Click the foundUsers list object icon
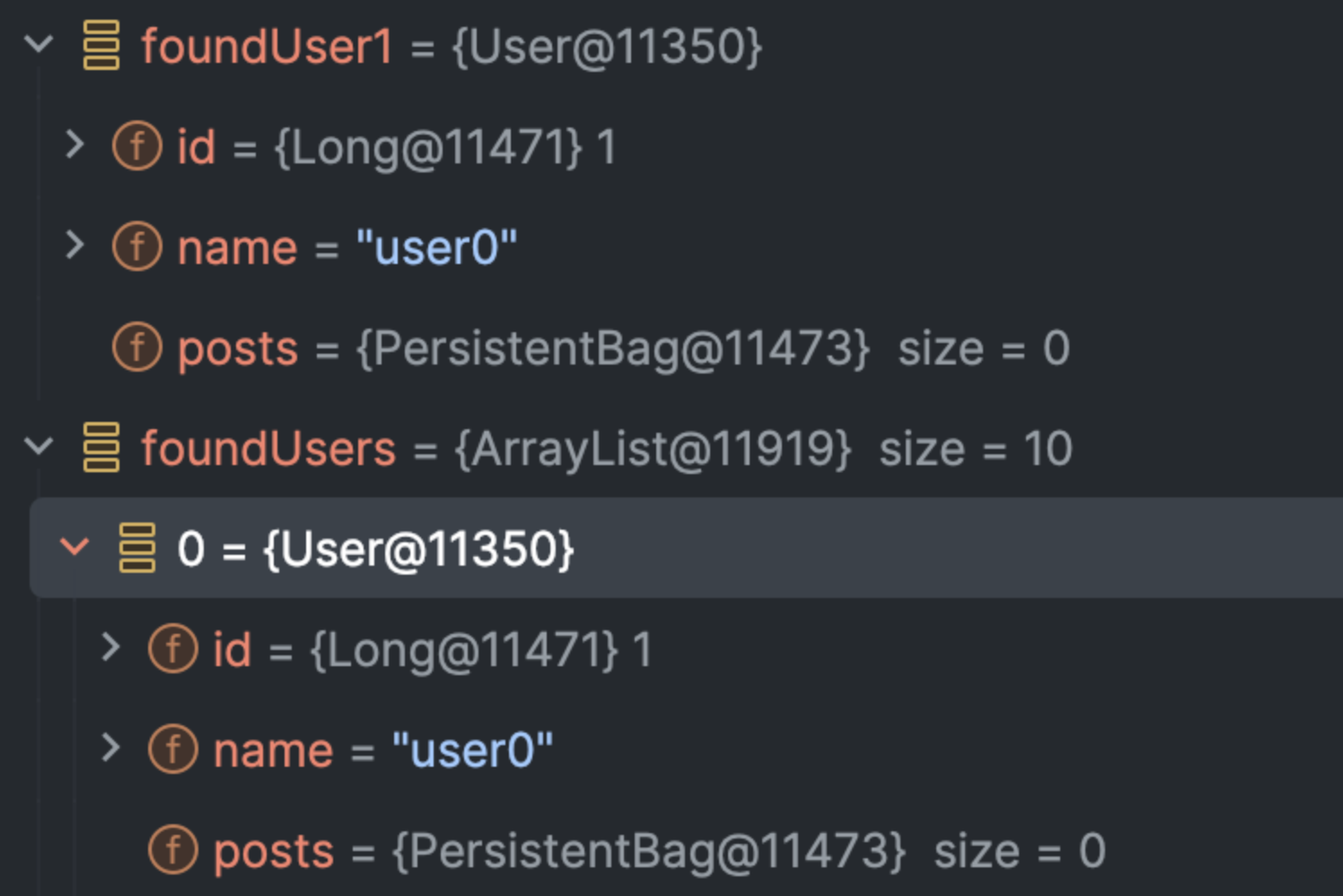The image size is (1343, 896). tap(101, 447)
